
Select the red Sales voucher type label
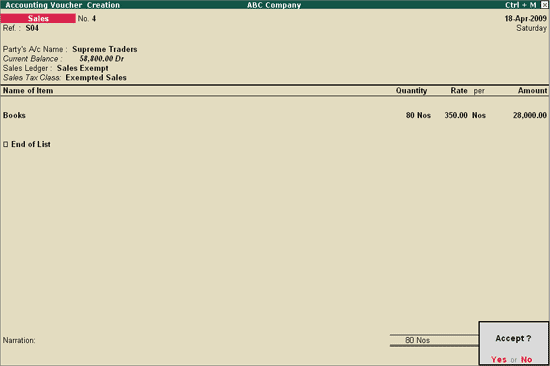38,18
